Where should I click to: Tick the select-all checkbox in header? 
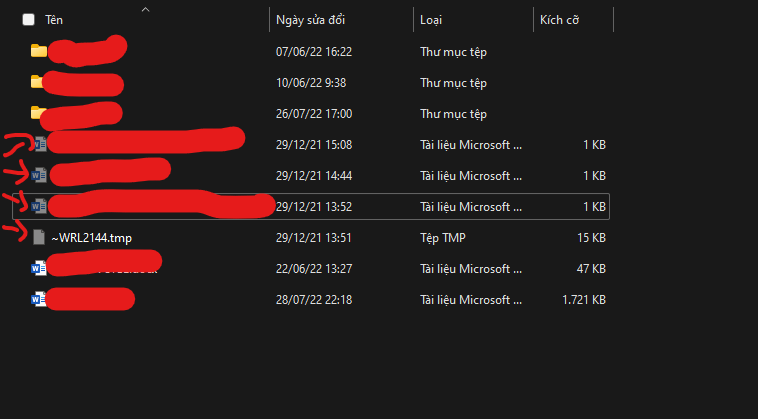coord(28,19)
